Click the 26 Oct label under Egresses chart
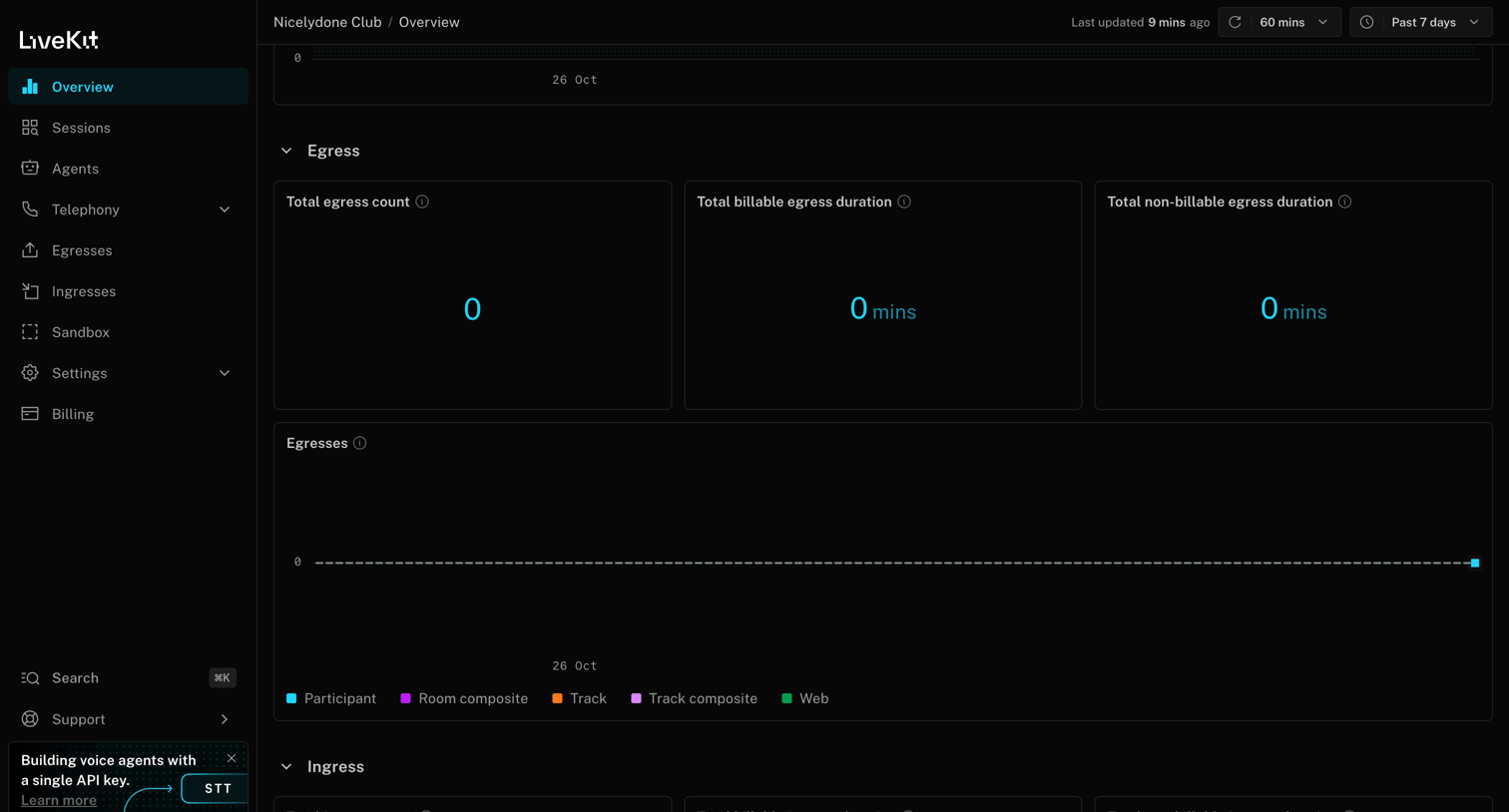The image size is (1509, 812). click(575, 665)
